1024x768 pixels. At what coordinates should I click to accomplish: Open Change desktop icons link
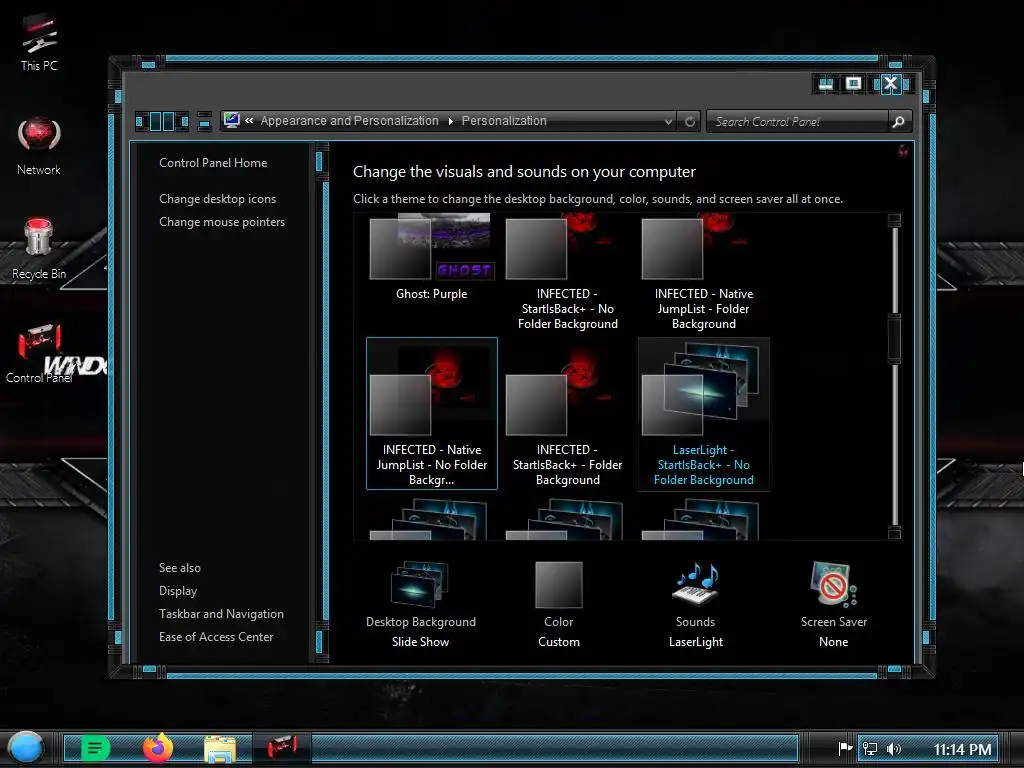click(x=217, y=199)
